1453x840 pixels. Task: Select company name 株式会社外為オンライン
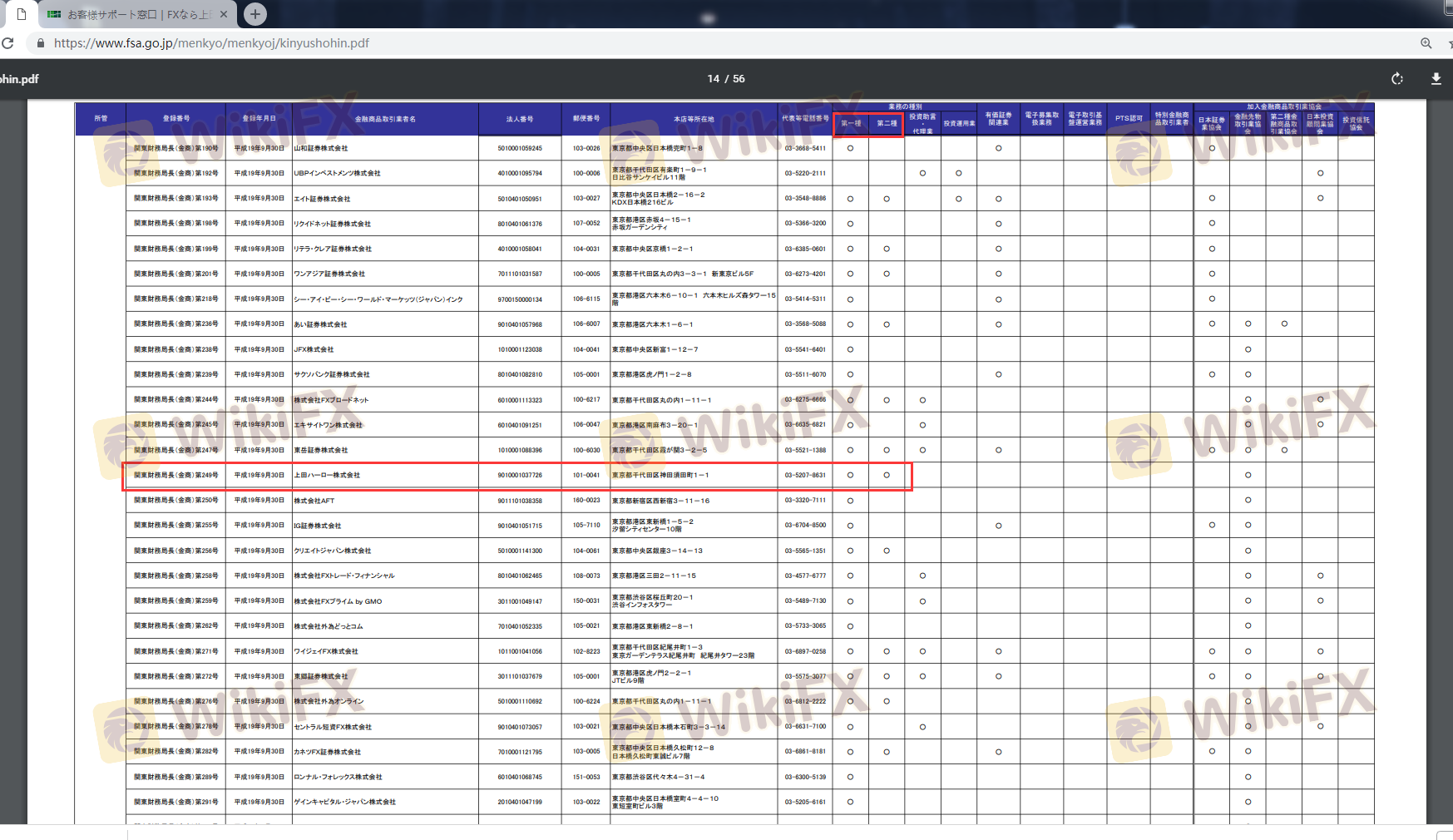(329, 701)
